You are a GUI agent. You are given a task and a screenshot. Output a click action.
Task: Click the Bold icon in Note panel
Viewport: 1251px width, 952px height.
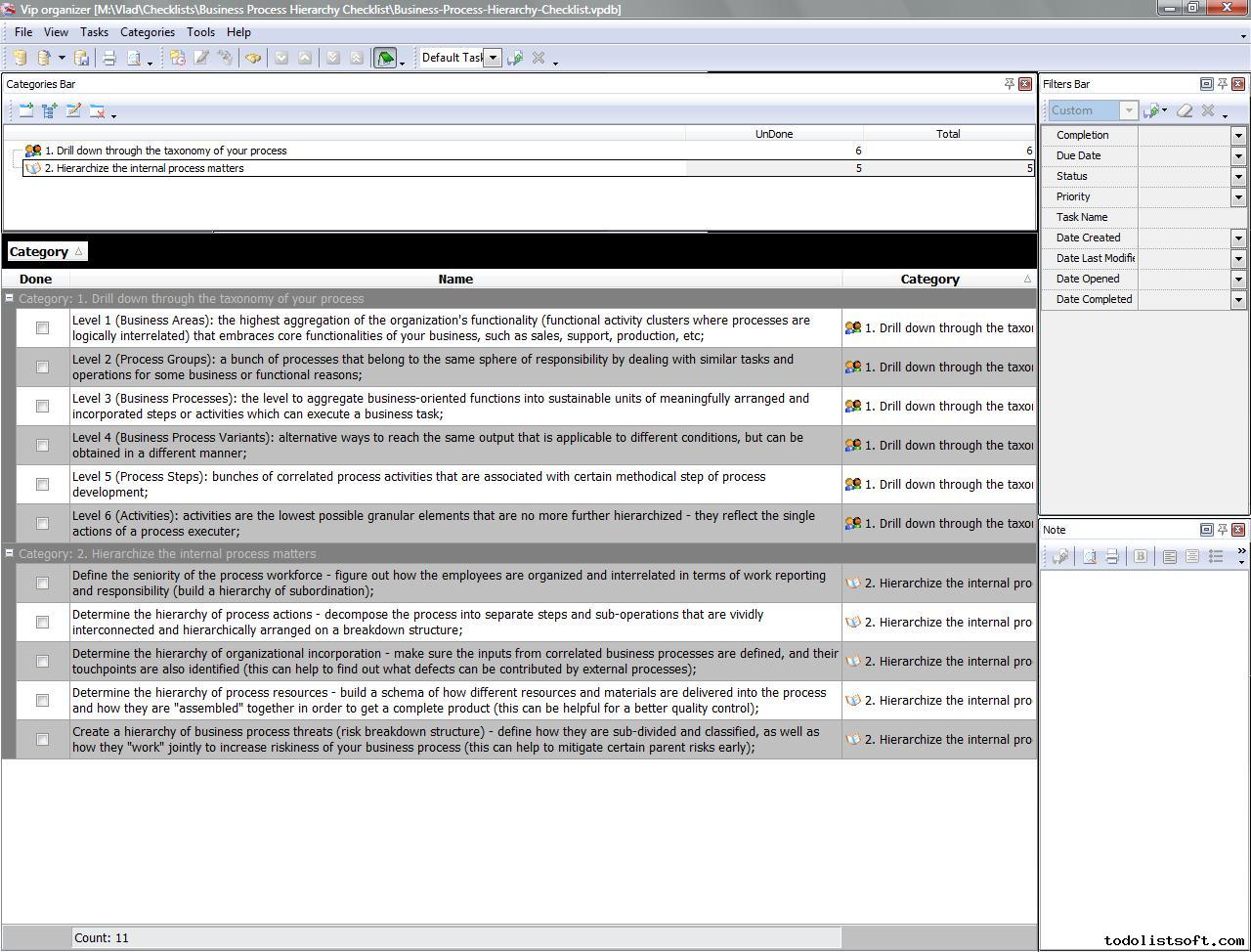coord(1140,556)
